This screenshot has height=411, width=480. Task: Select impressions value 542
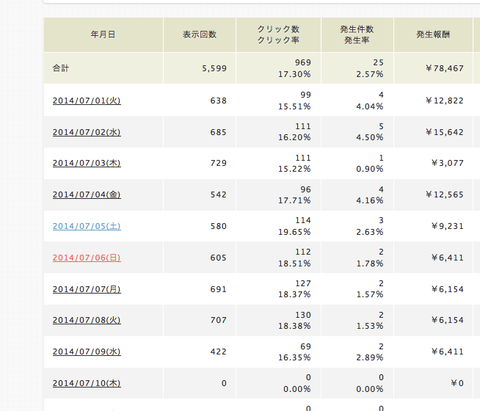(218, 194)
